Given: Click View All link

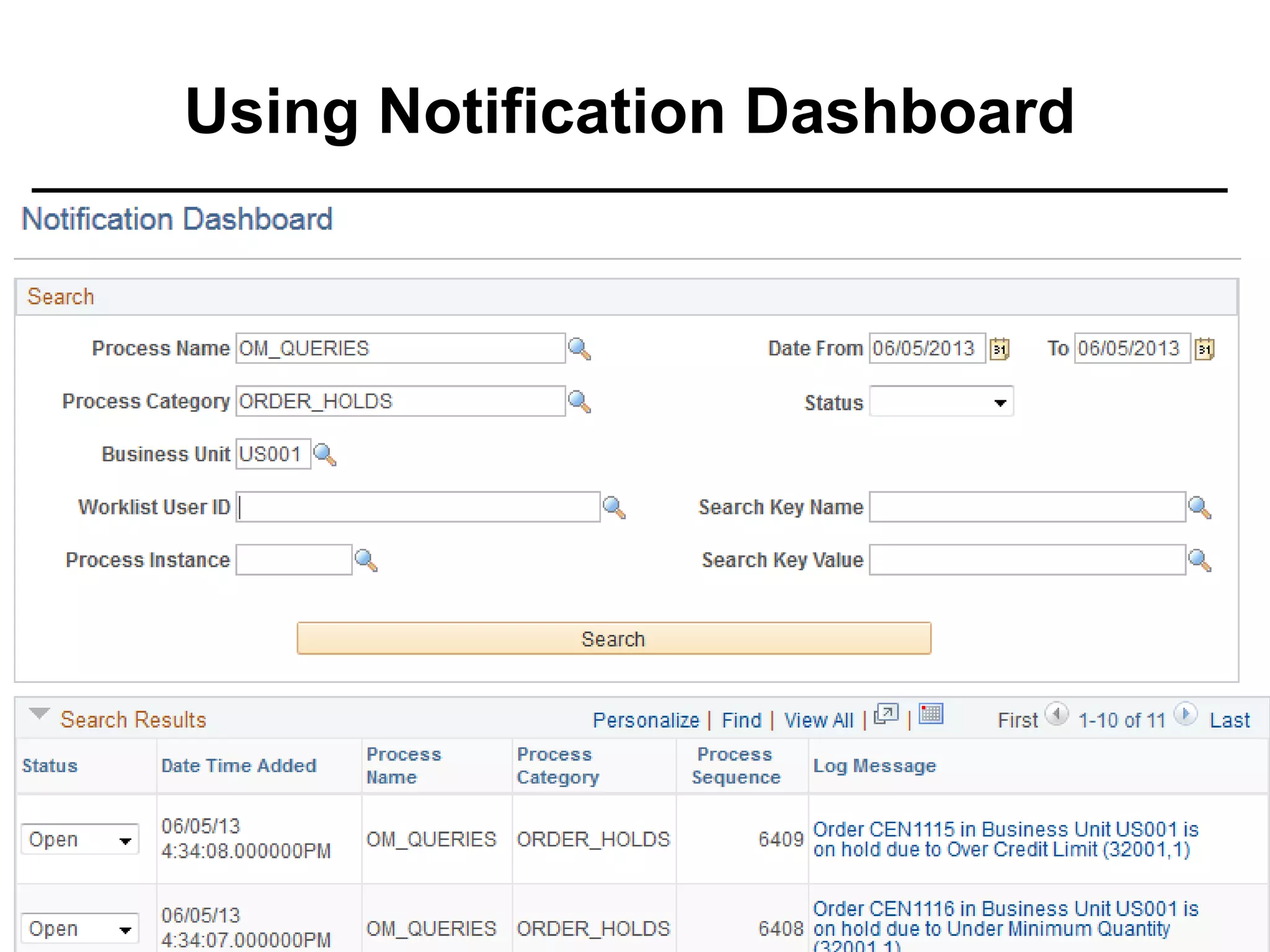Looking at the screenshot, I should click(x=819, y=720).
